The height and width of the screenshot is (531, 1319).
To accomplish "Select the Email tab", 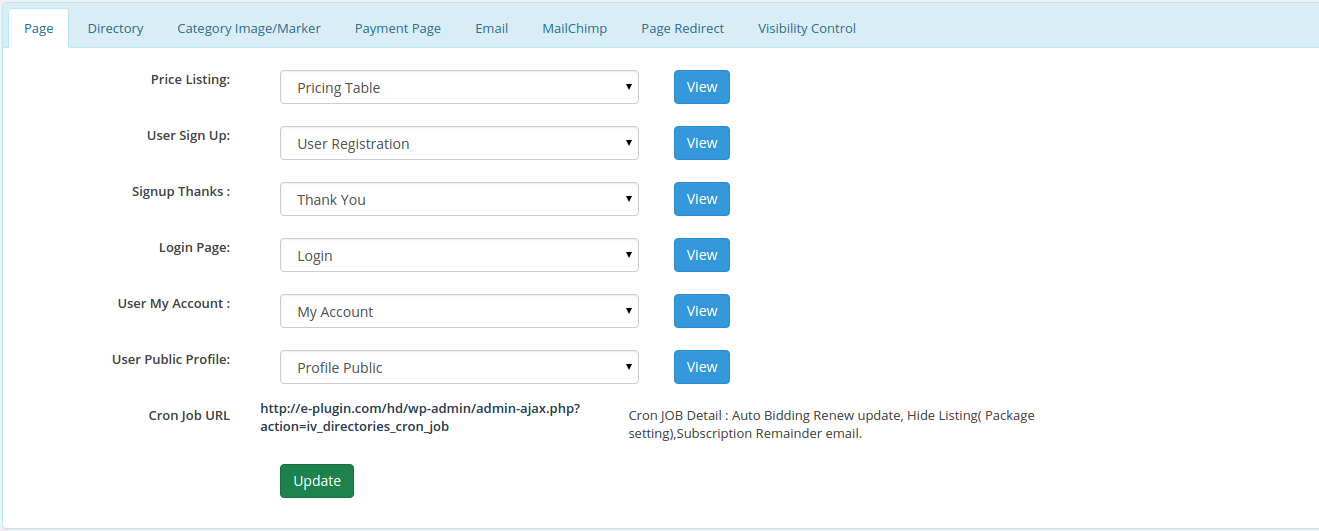I will pyautogui.click(x=491, y=28).
